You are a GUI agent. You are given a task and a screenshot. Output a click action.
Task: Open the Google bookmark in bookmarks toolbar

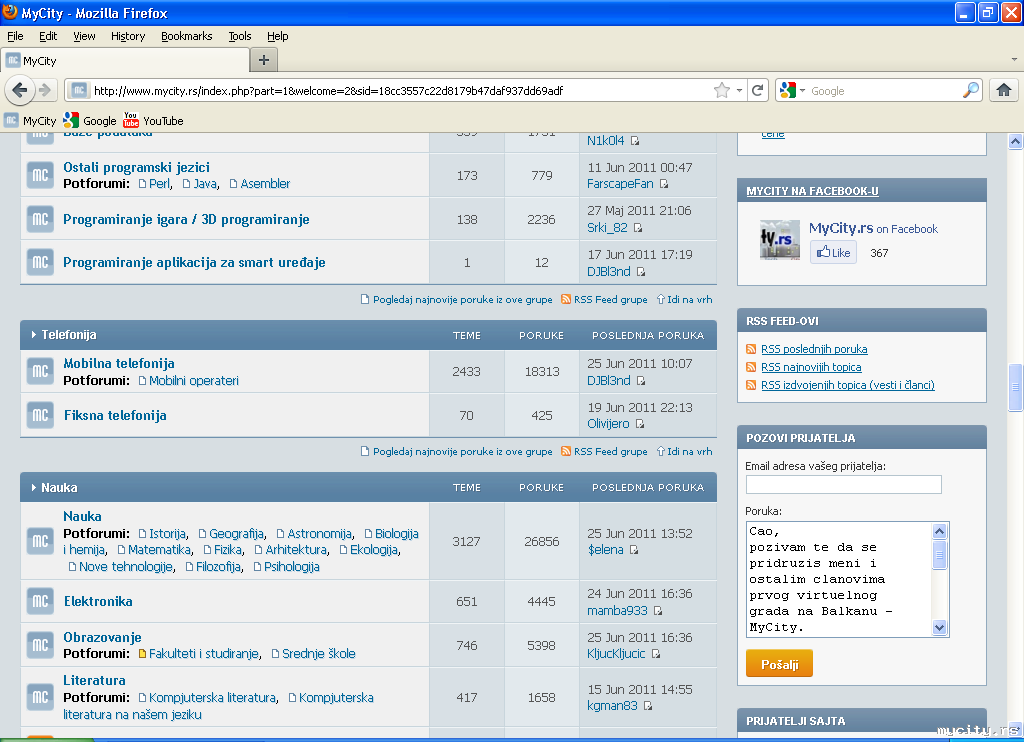[x=89, y=120]
